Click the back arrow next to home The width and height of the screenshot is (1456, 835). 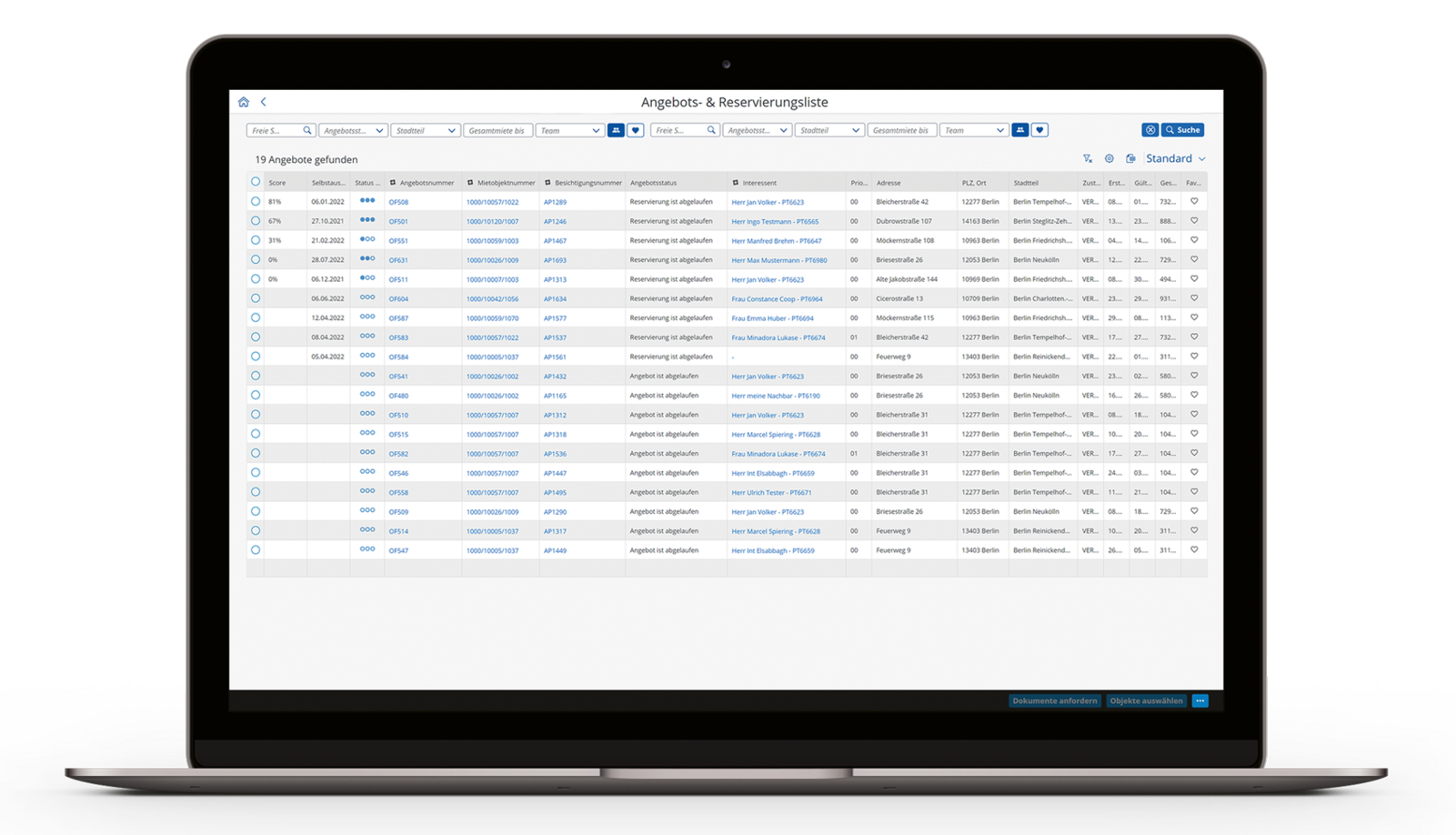(263, 102)
